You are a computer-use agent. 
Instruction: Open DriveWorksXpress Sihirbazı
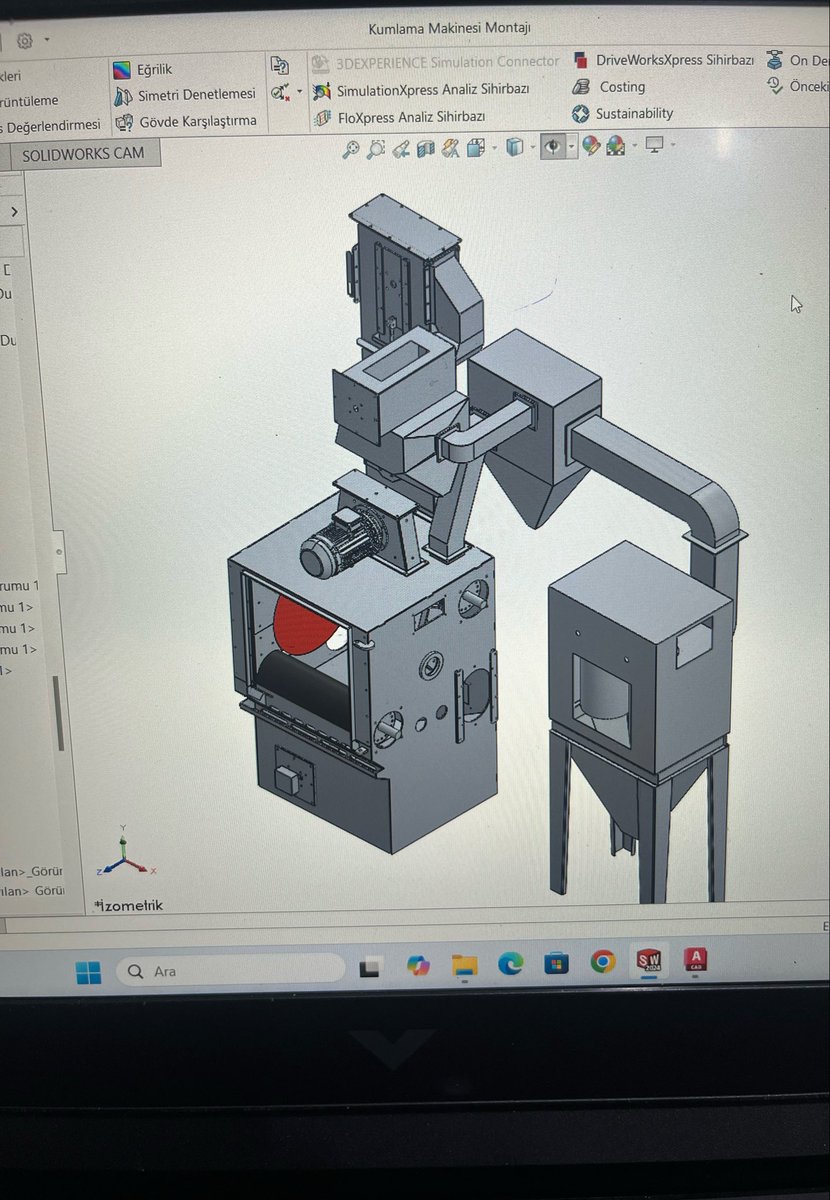coord(662,60)
